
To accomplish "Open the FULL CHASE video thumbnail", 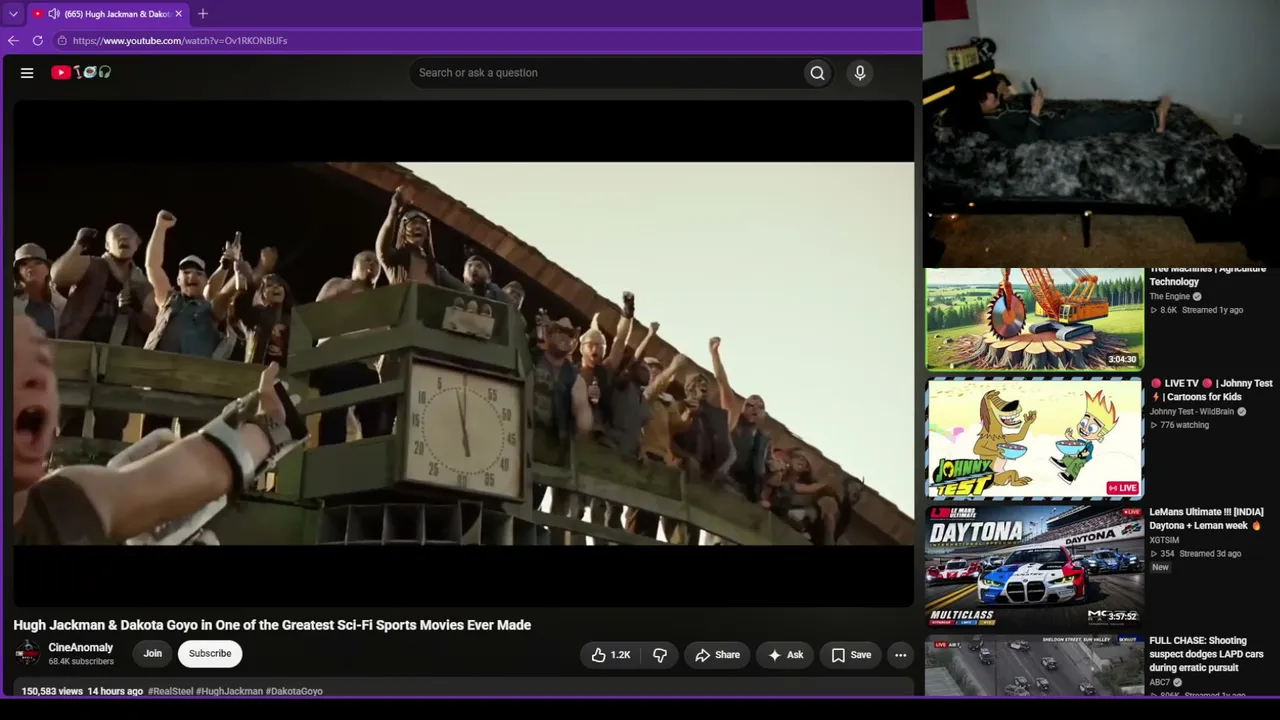I will point(1034,665).
